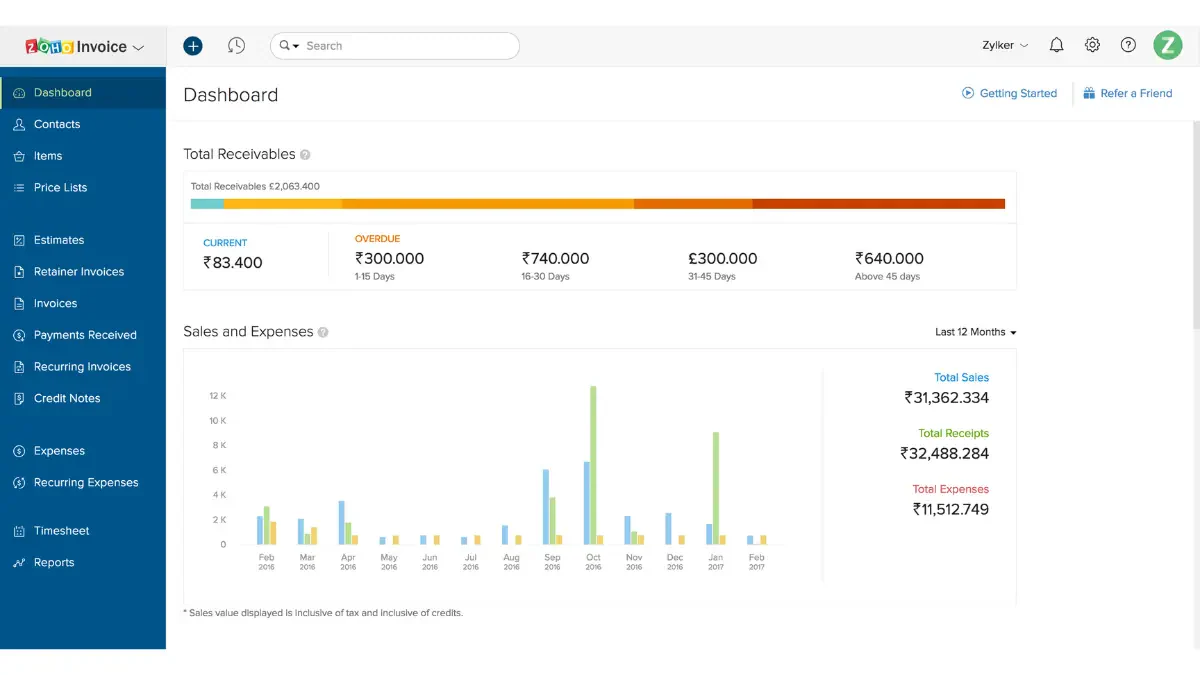
Task: Go to Reports
Action: pyautogui.click(x=83, y=563)
